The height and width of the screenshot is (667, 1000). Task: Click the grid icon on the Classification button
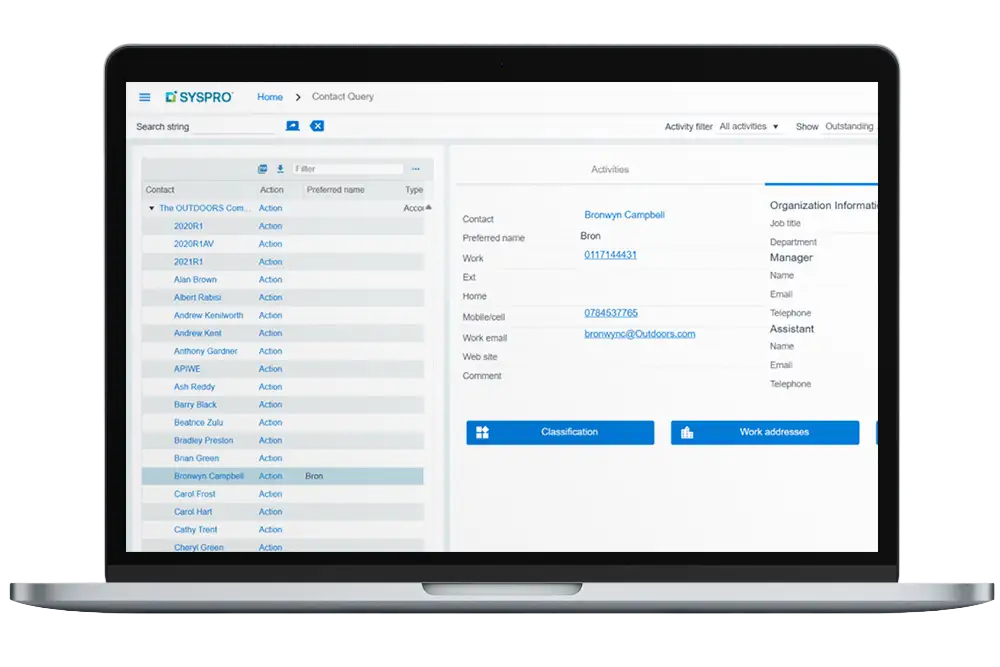(484, 432)
